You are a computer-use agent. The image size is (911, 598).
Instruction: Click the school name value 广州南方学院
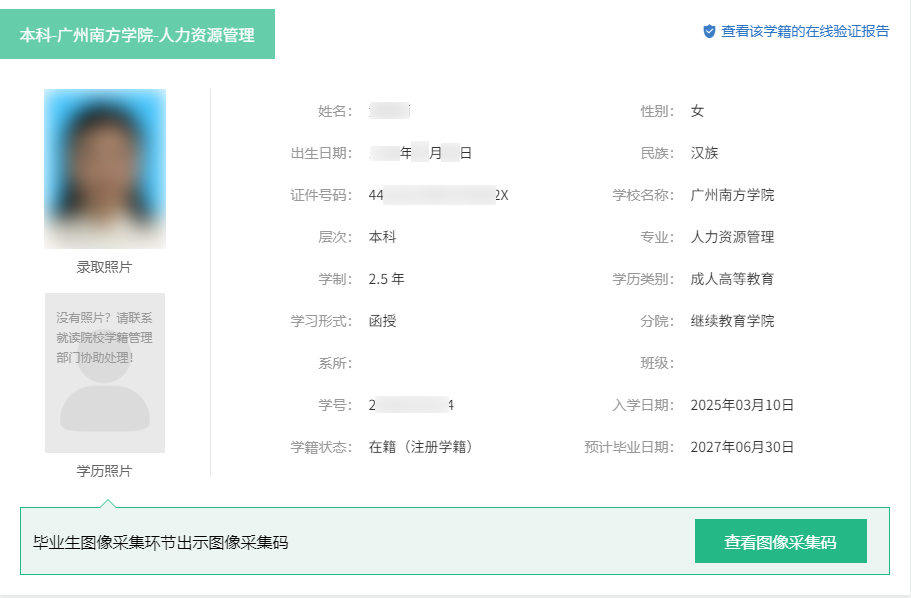[732, 195]
